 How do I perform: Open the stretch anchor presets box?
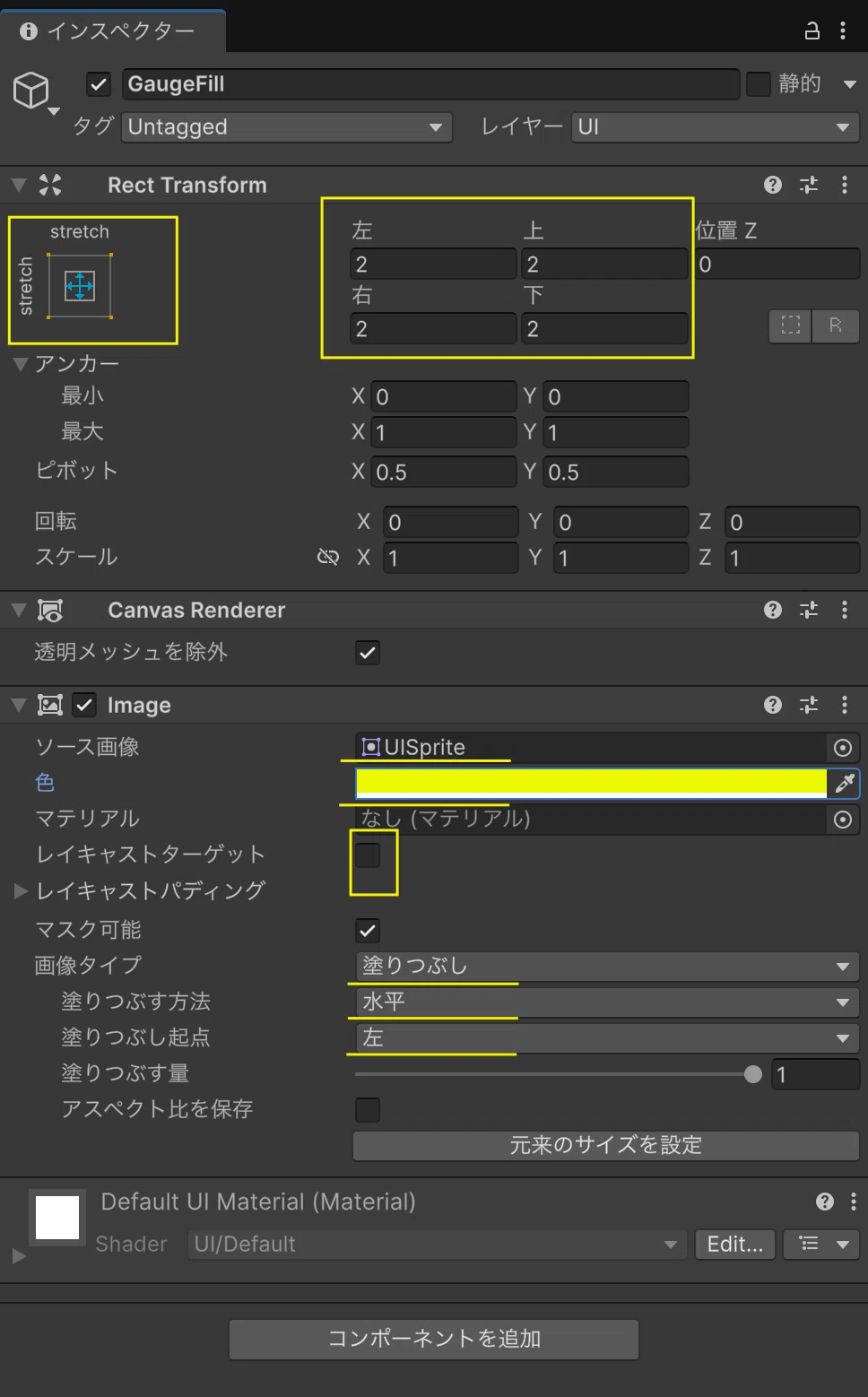click(x=80, y=286)
